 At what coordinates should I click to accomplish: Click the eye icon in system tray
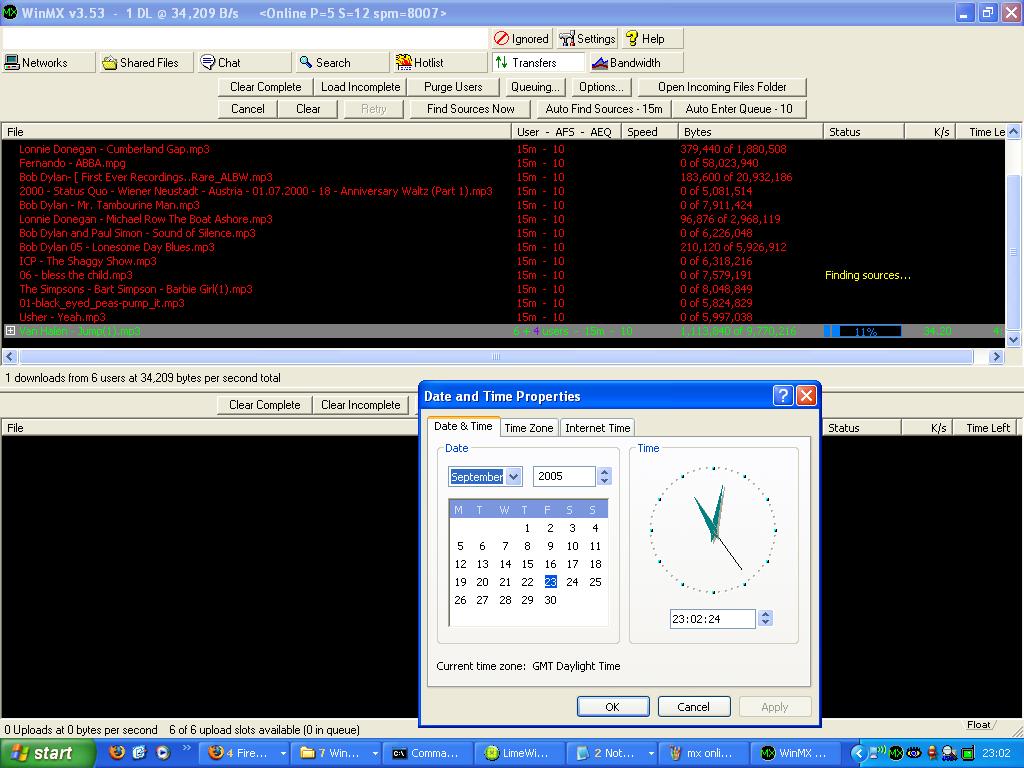914,753
